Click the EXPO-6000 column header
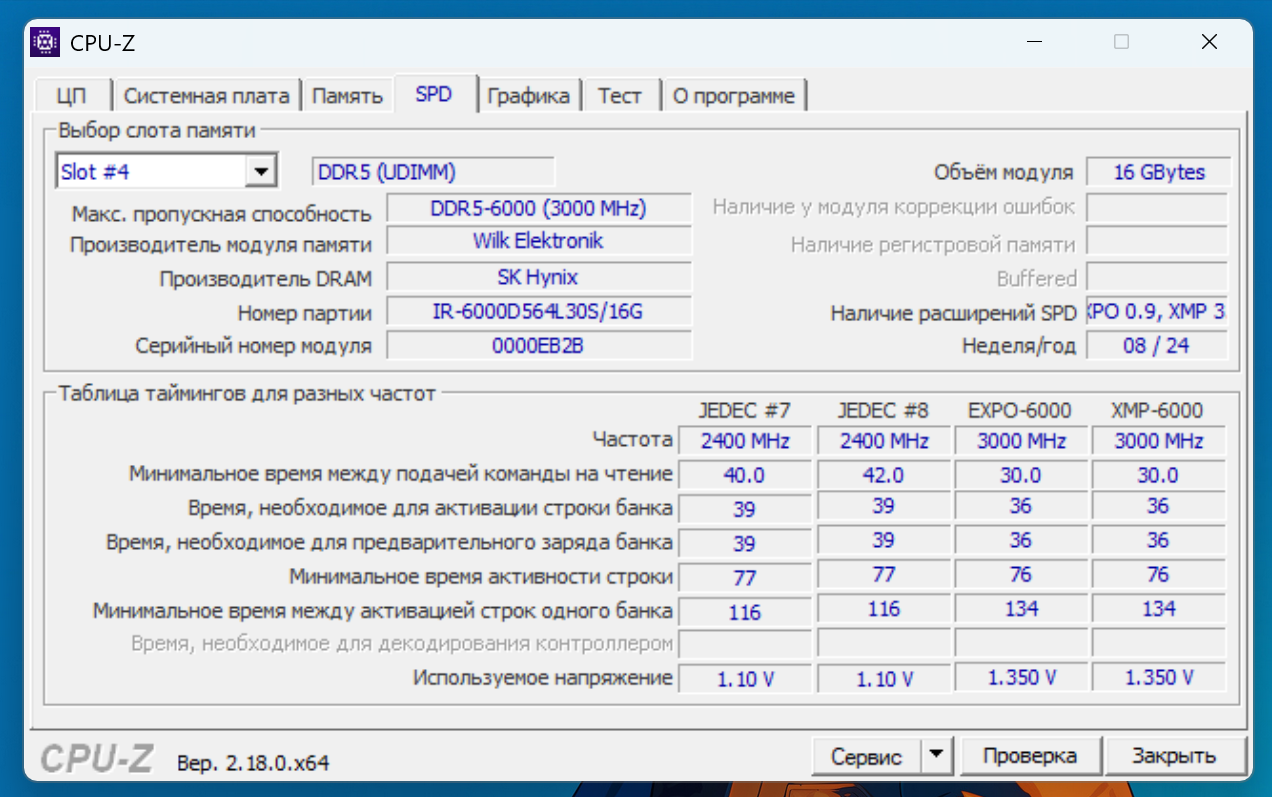The image size is (1272, 797). (1020, 410)
